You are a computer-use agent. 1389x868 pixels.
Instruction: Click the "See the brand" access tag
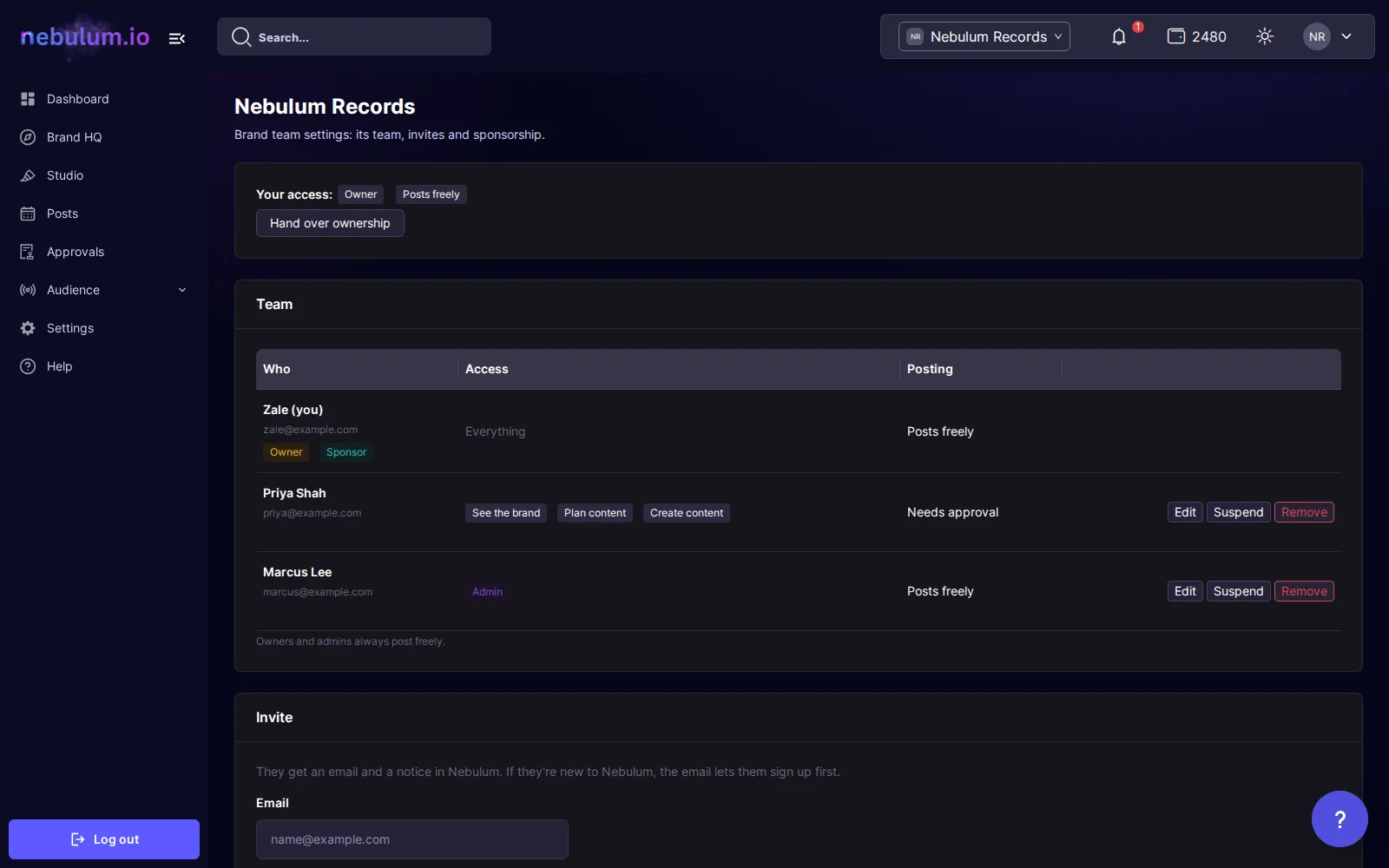pos(506,513)
